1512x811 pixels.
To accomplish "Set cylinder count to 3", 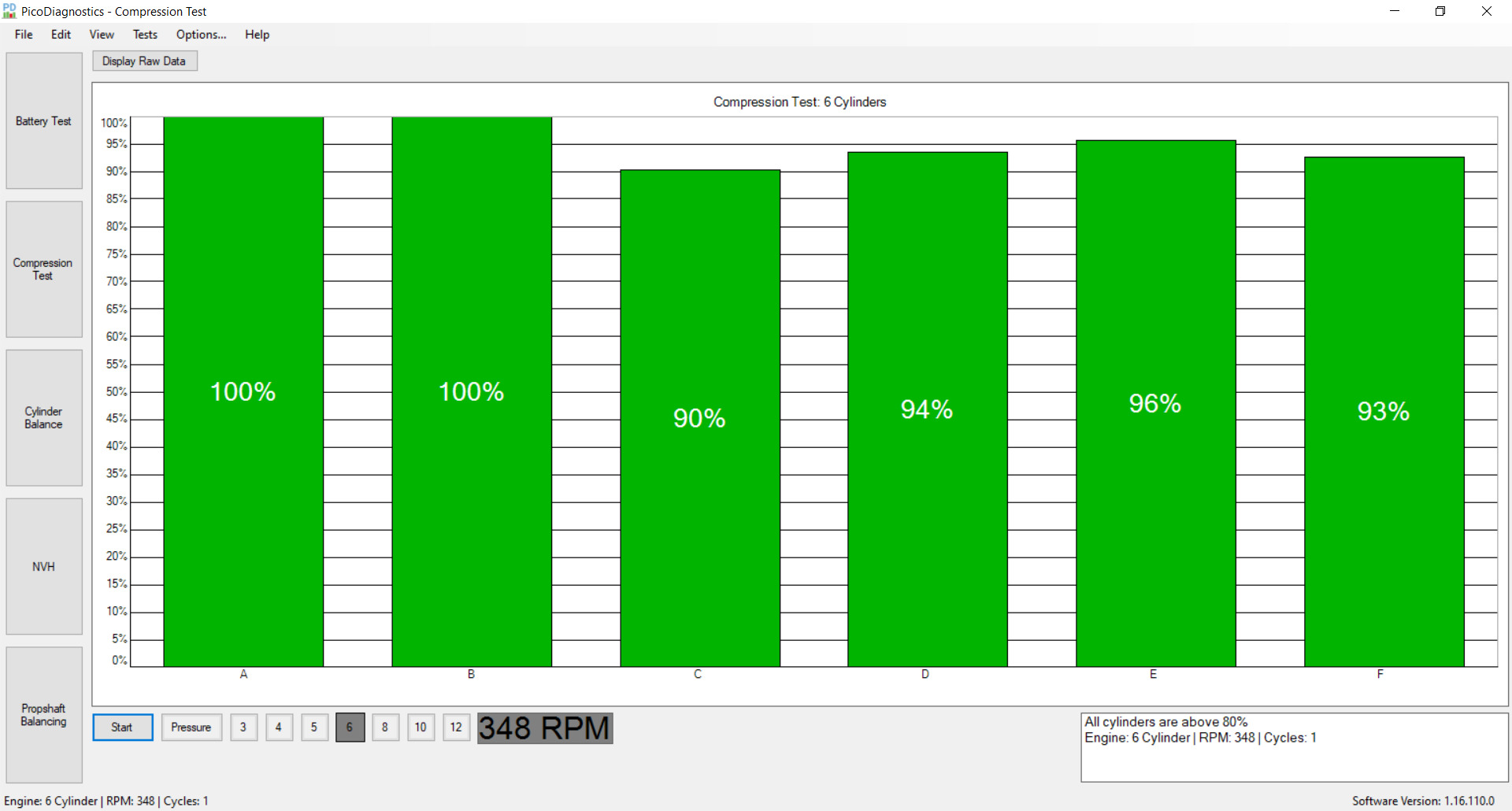I will pyautogui.click(x=243, y=728).
